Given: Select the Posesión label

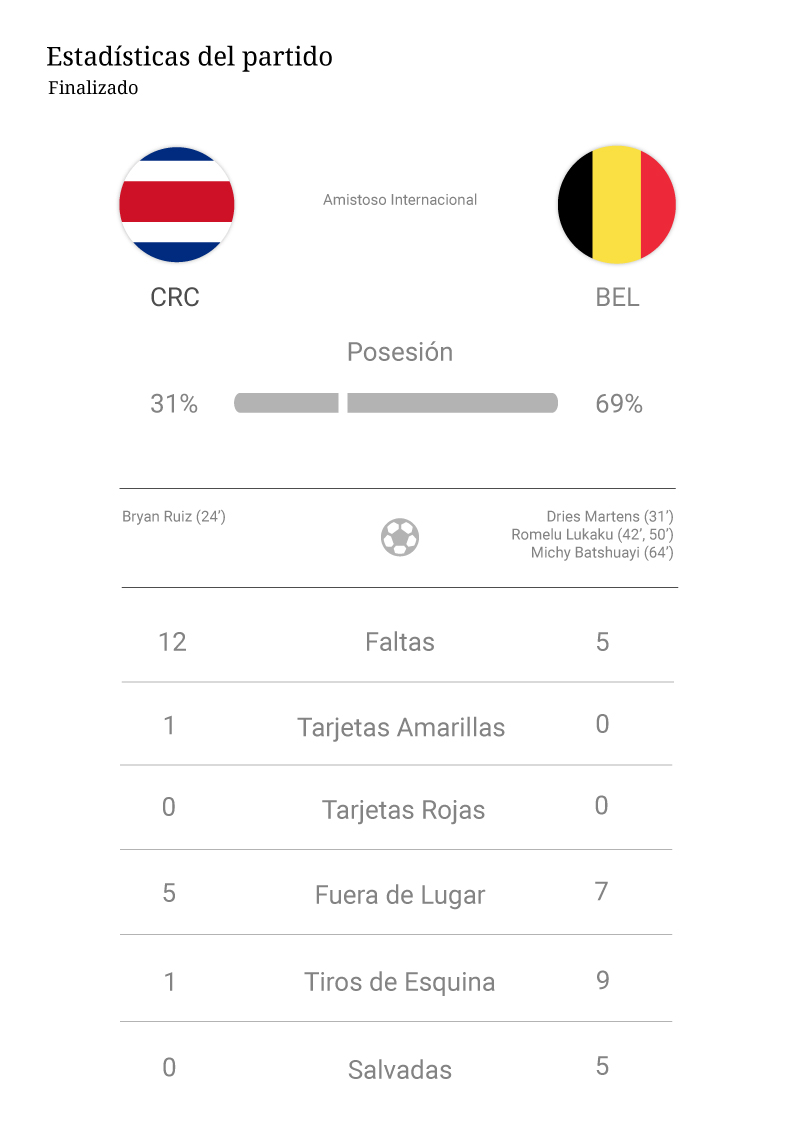Looking at the screenshot, I should (400, 352).
